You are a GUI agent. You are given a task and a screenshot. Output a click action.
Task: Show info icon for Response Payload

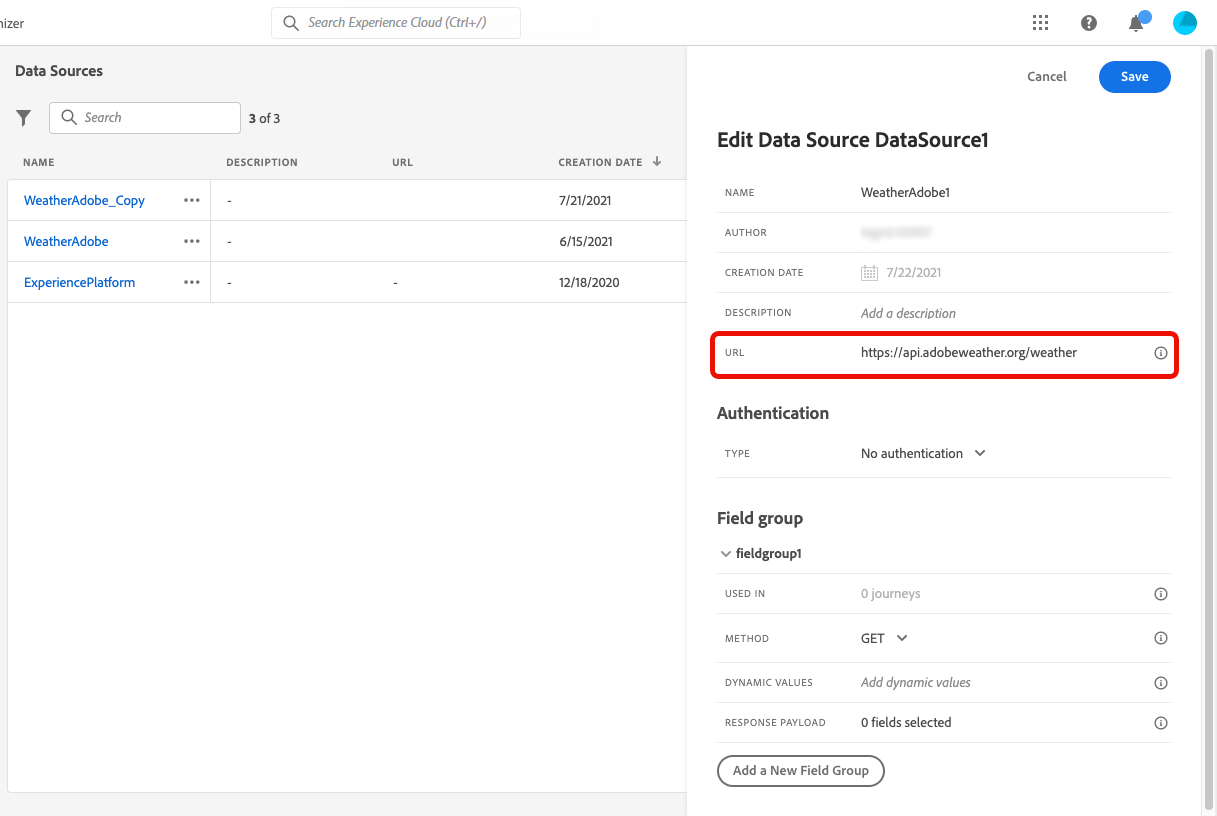(1161, 722)
